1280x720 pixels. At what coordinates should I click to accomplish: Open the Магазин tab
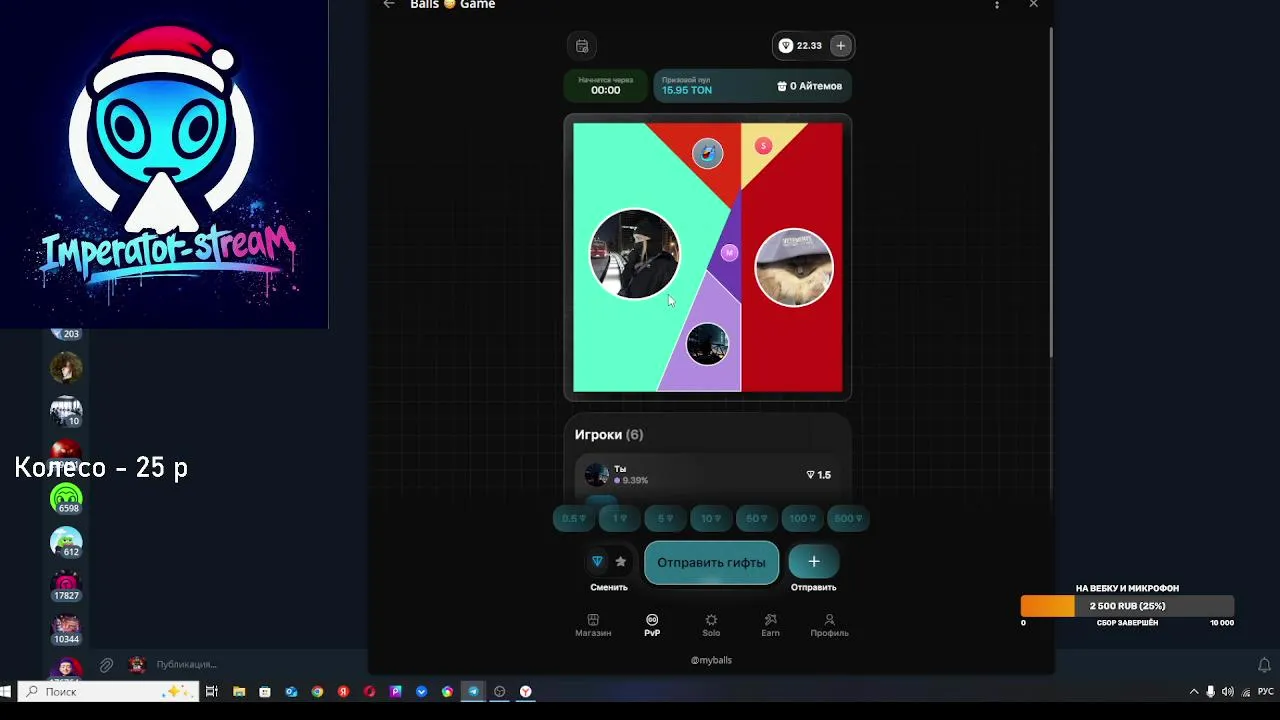[593, 625]
